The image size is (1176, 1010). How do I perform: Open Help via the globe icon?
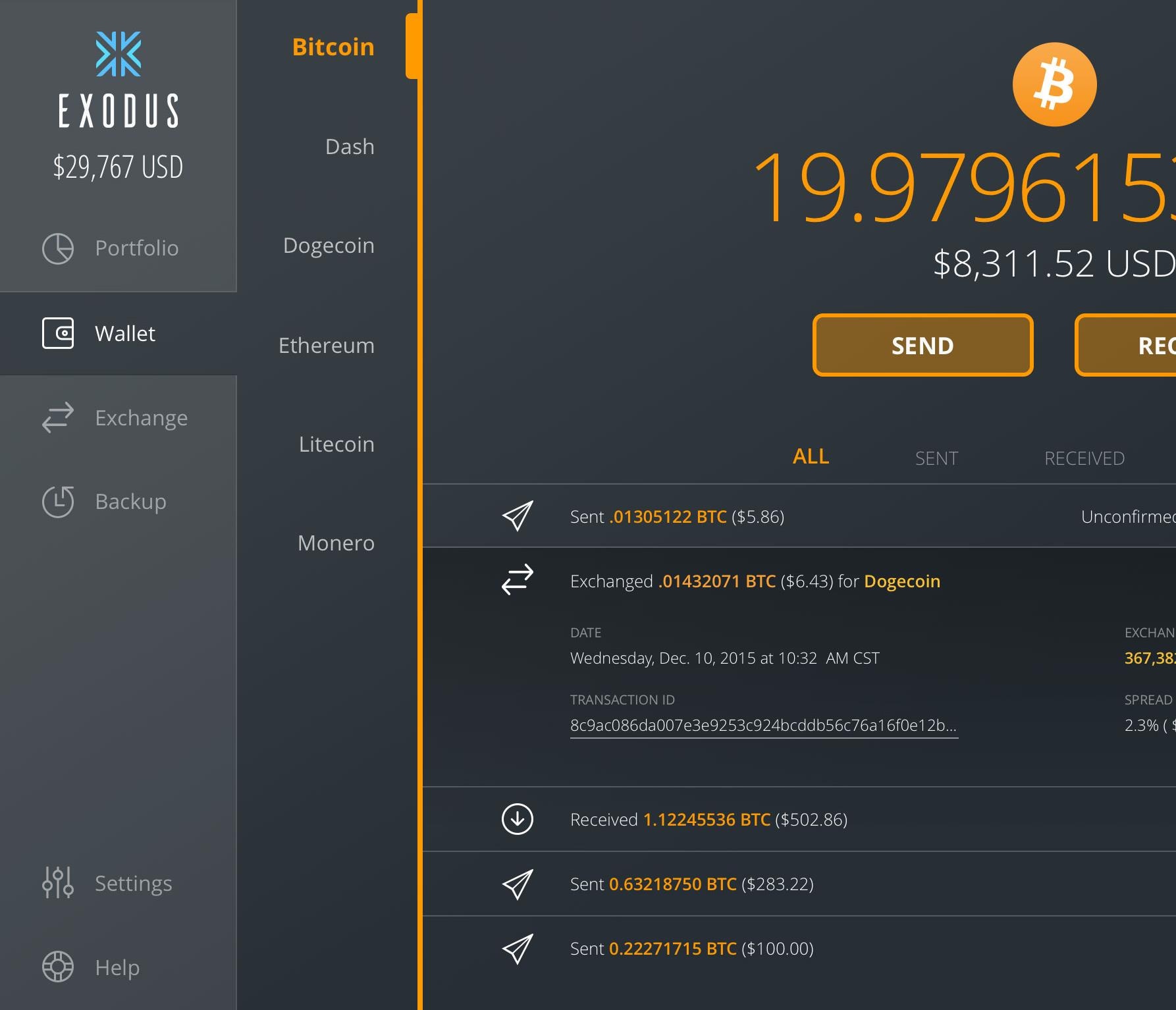coord(59,967)
